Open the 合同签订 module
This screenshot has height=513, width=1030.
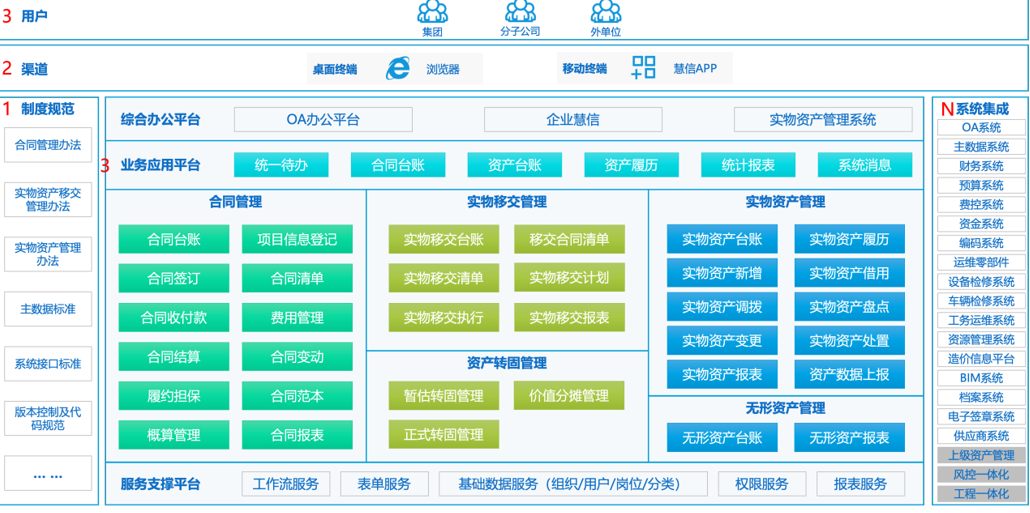click(173, 278)
